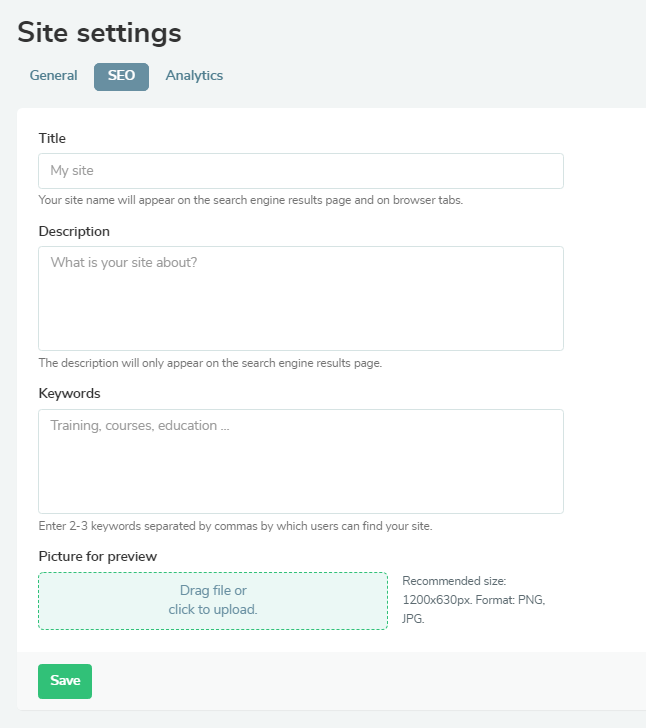Click the "Site settings" page heading
Screen dimensions: 646x728
tap(99, 32)
